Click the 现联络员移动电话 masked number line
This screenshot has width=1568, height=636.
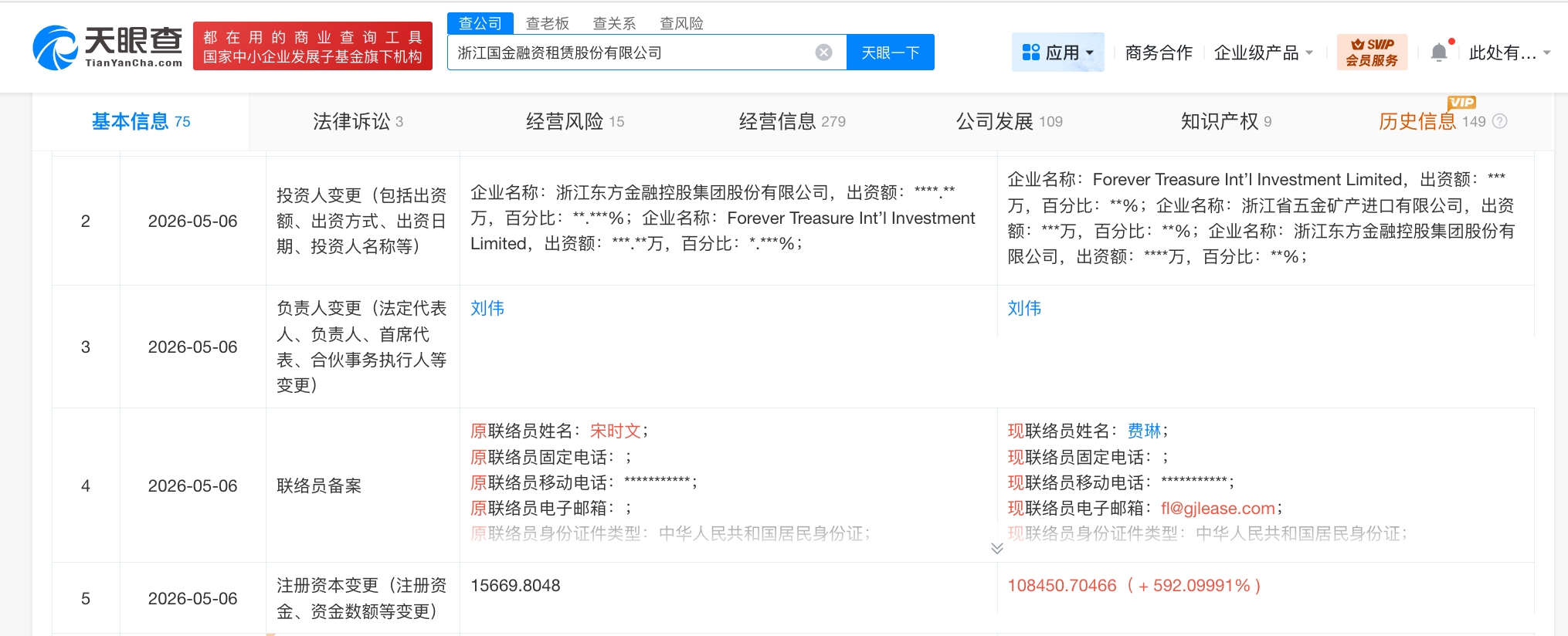pyautogui.click(x=1121, y=482)
